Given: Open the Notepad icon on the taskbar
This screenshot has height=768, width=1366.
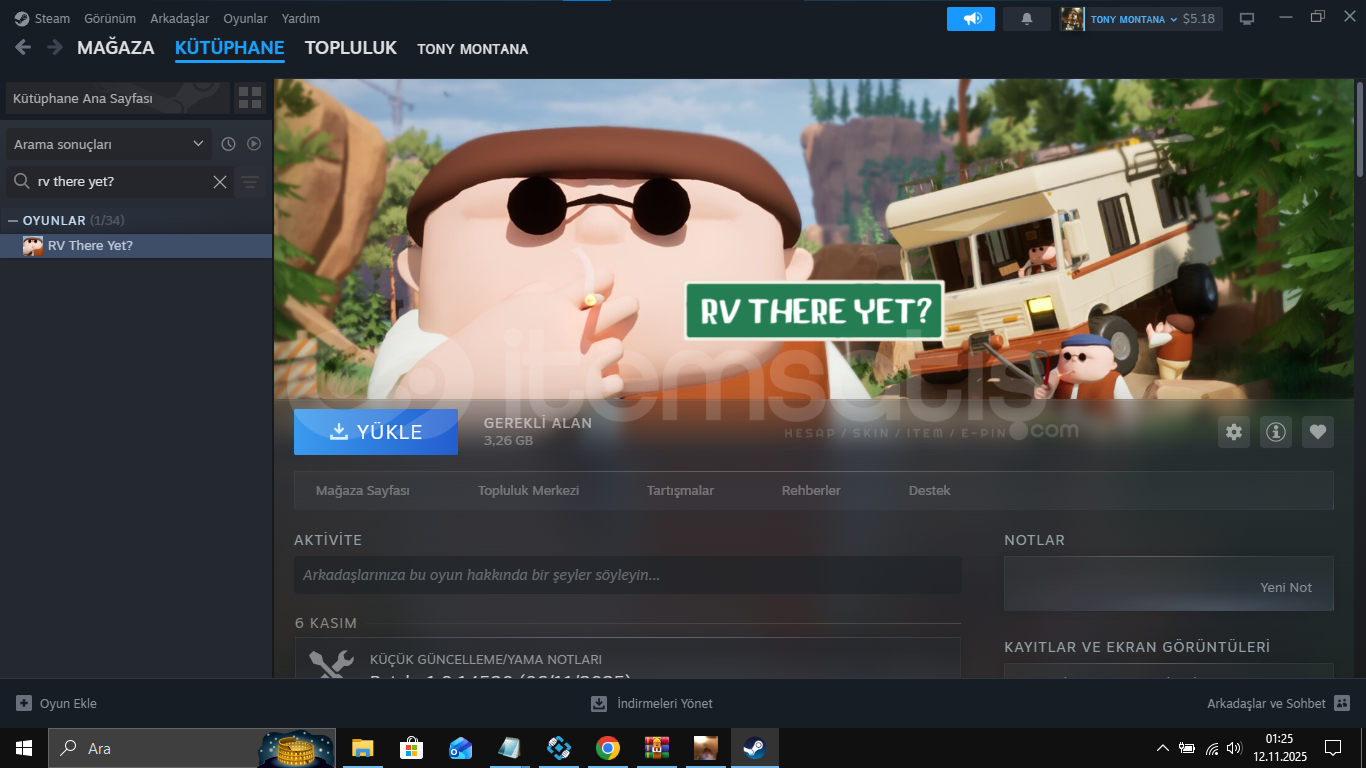Looking at the screenshot, I should [x=509, y=748].
